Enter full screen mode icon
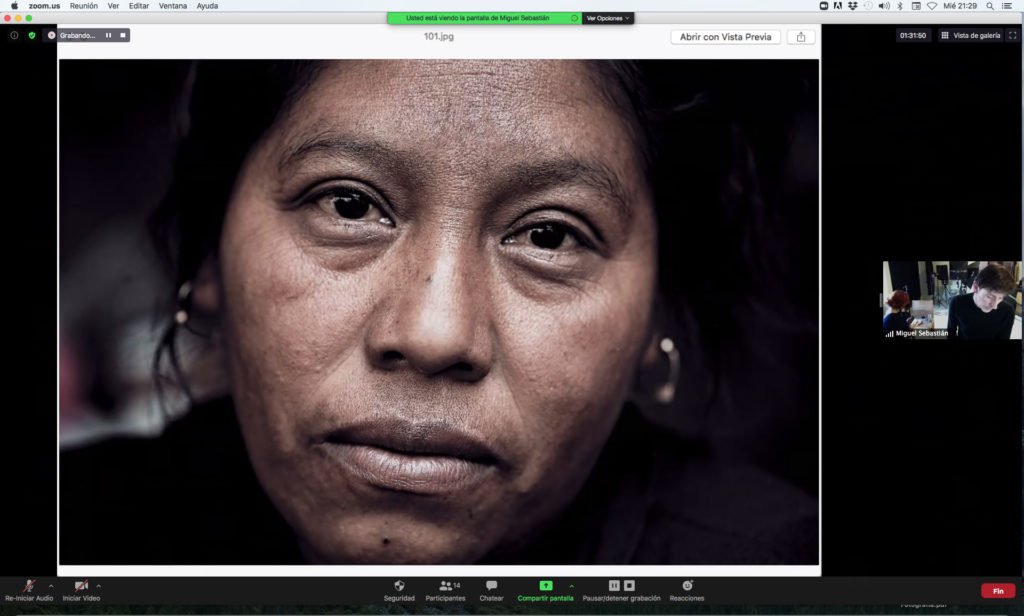 (x=1012, y=35)
